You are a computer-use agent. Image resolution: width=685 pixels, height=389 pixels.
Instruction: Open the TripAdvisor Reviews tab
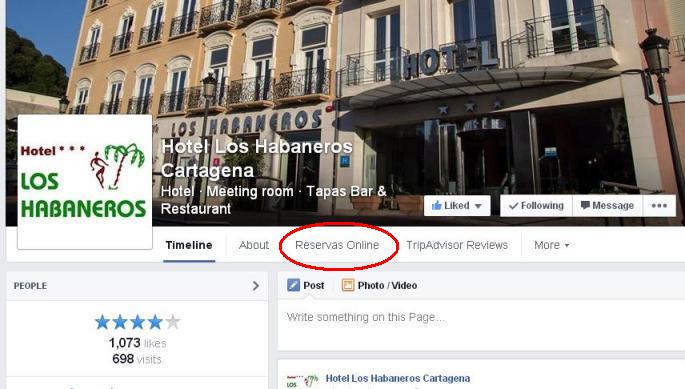(x=457, y=245)
